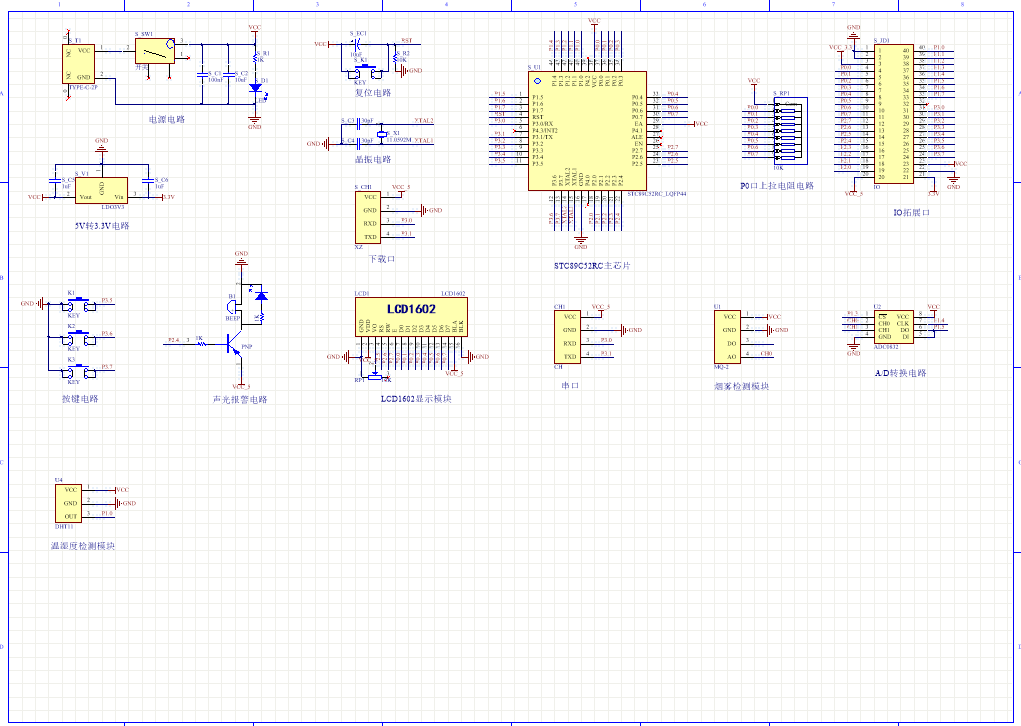Select the TYPE-C-2P connector component
This screenshot has width=1021, height=726.
point(80,64)
